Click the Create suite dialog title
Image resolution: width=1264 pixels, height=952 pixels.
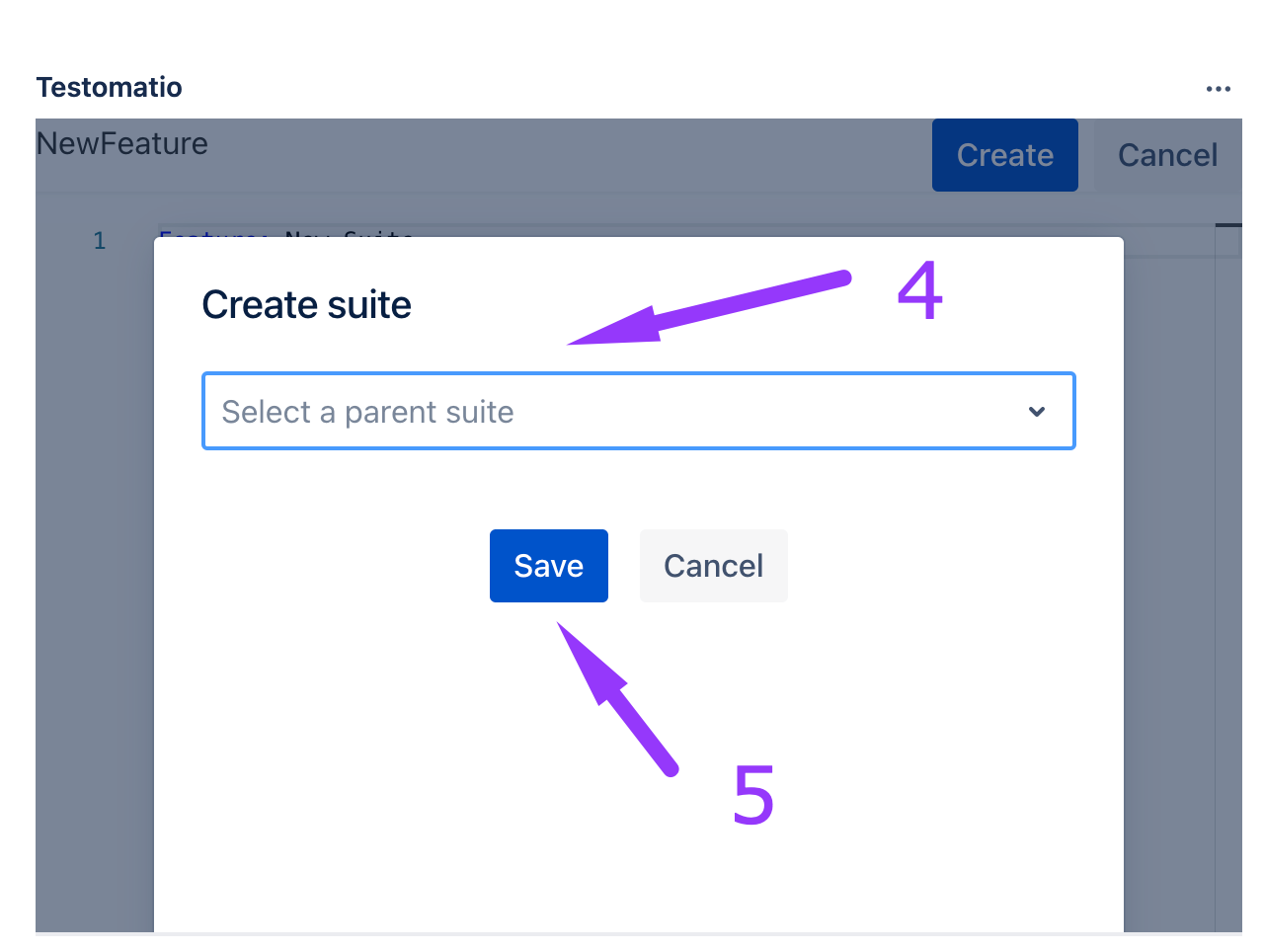coord(306,305)
